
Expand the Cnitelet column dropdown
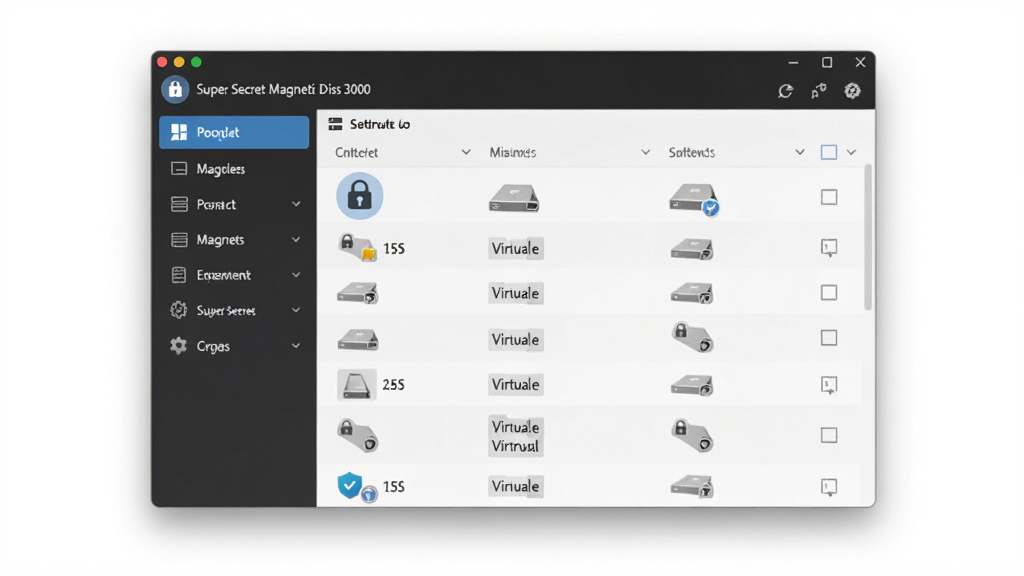(x=466, y=152)
